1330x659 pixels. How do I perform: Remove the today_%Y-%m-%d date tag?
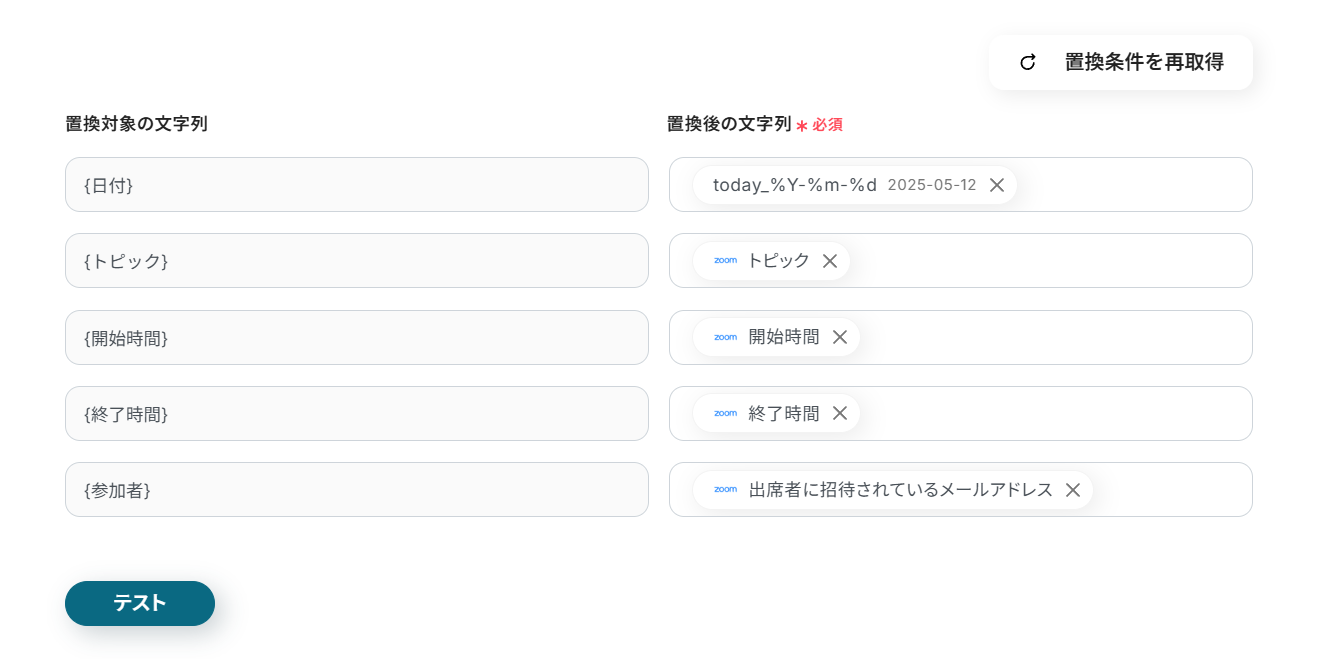[x=996, y=185]
